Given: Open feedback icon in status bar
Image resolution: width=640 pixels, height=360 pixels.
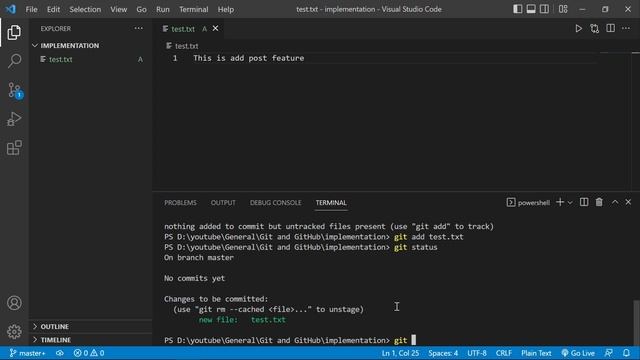Looking at the screenshot, I should (609, 353).
